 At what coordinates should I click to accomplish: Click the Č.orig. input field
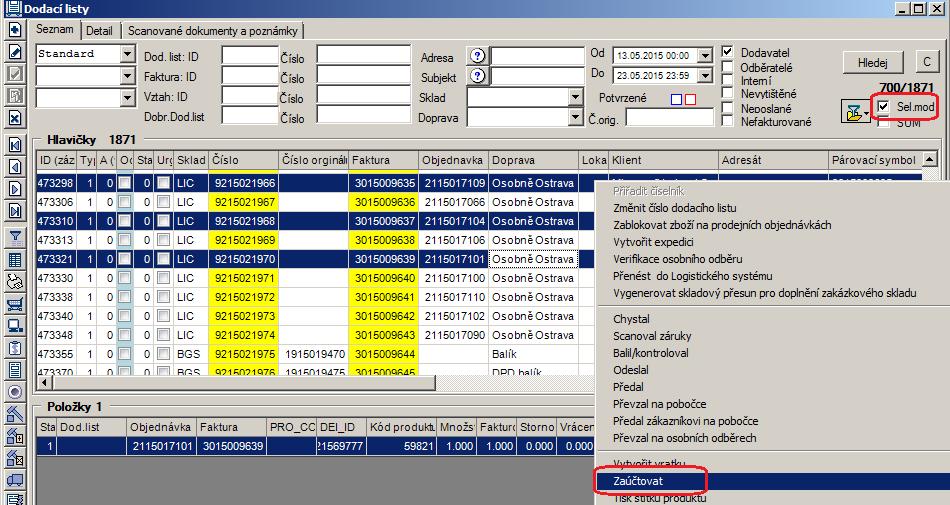(669, 117)
